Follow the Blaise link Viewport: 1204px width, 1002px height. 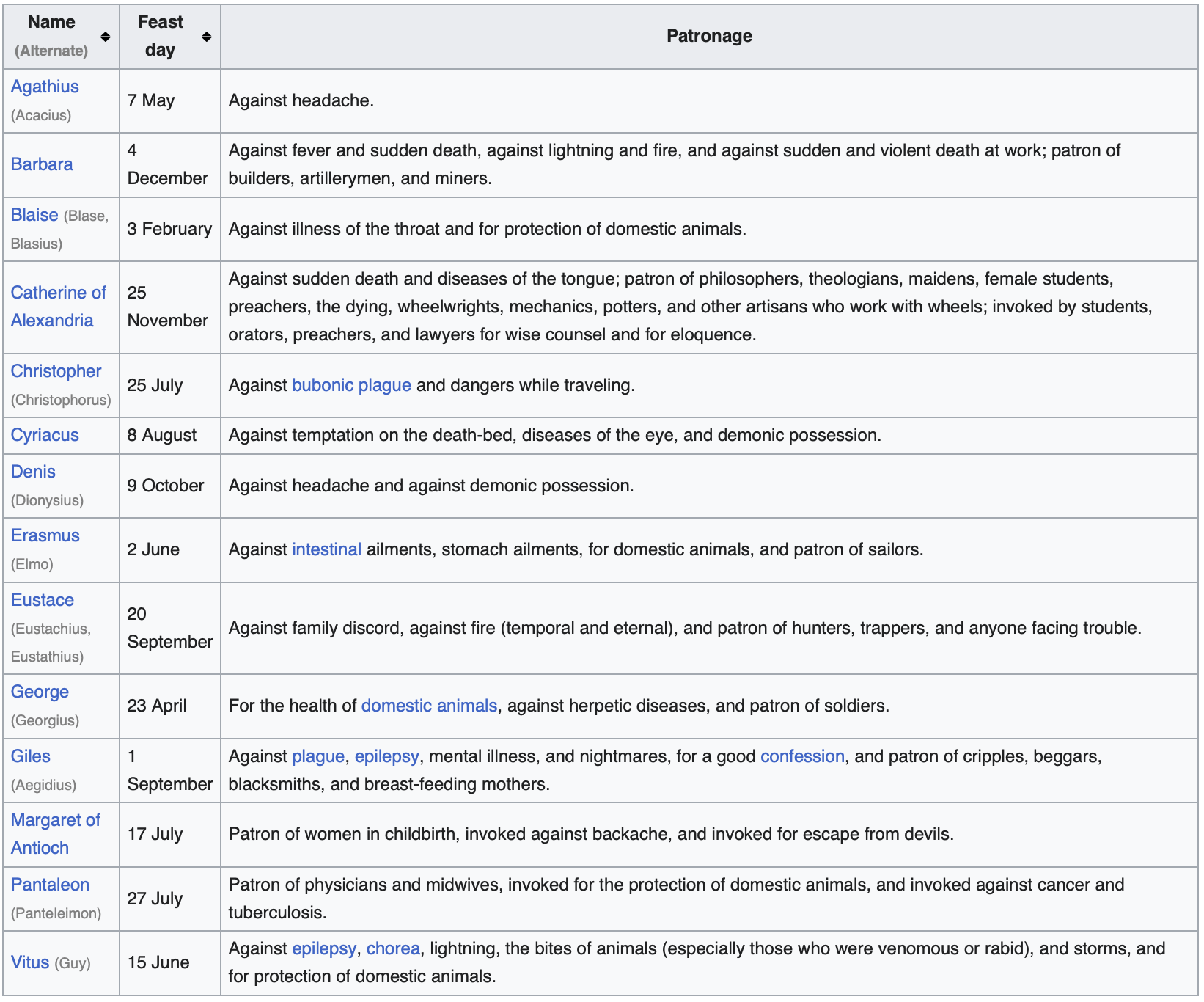click(x=34, y=215)
